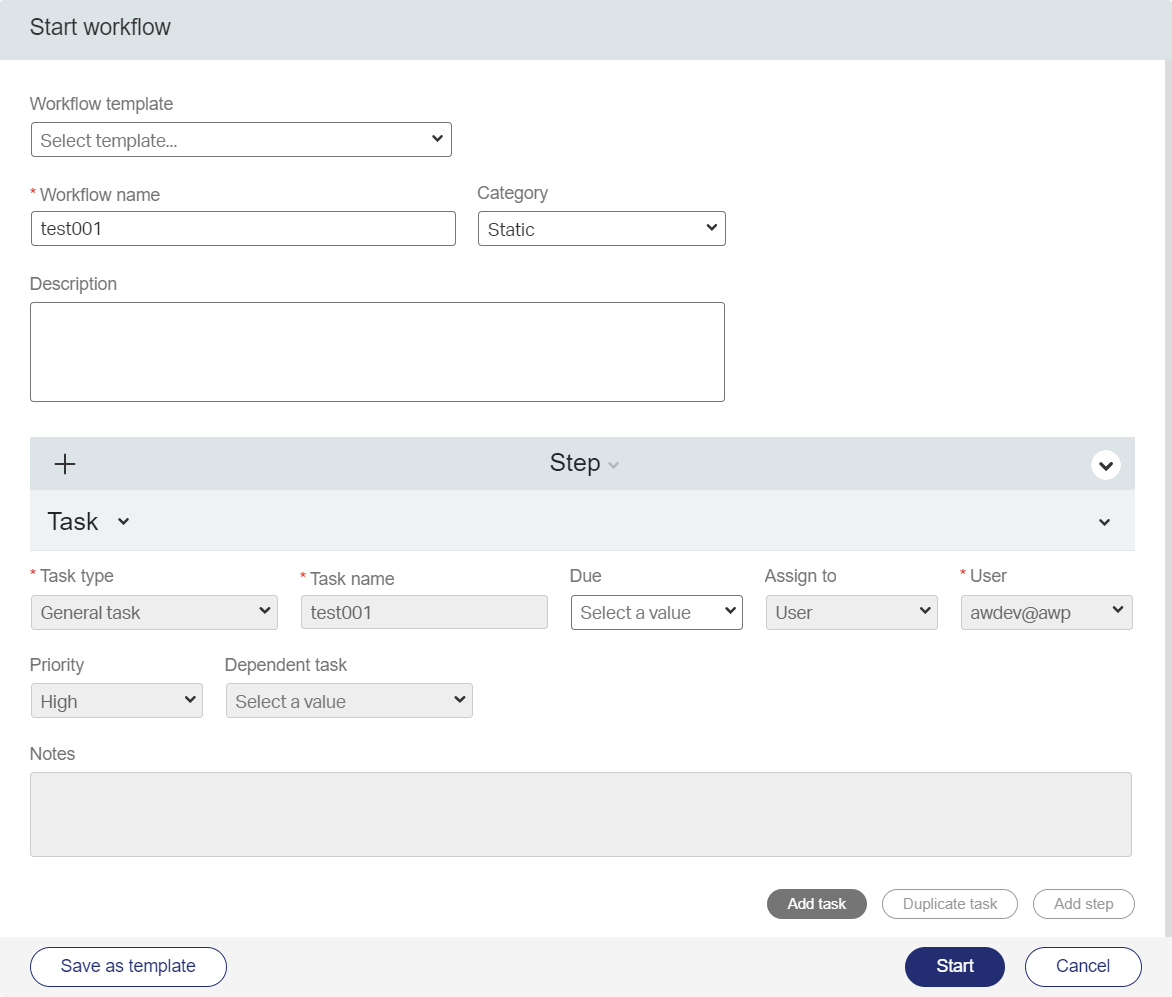Open the Dependent task dropdown

click(349, 701)
